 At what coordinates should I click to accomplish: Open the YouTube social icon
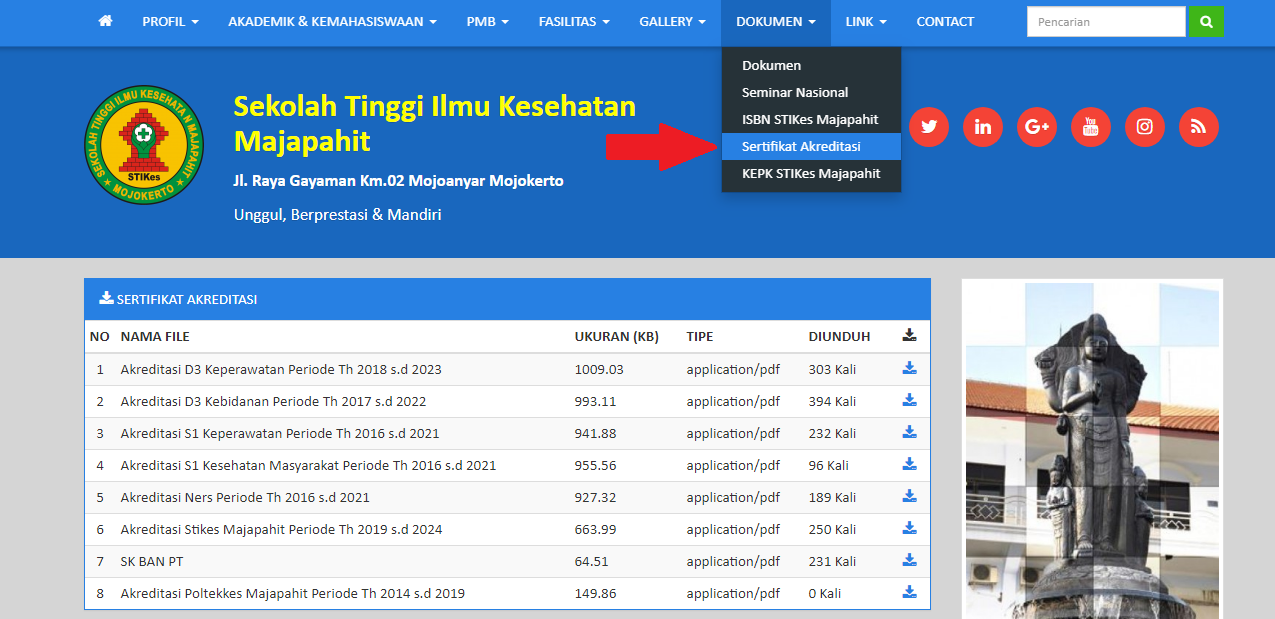[1091, 127]
